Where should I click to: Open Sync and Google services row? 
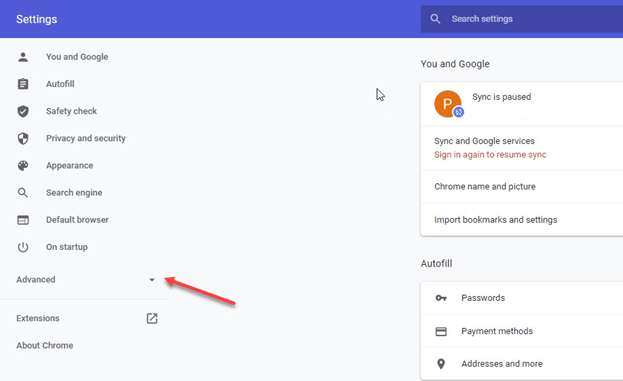(522, 148)
